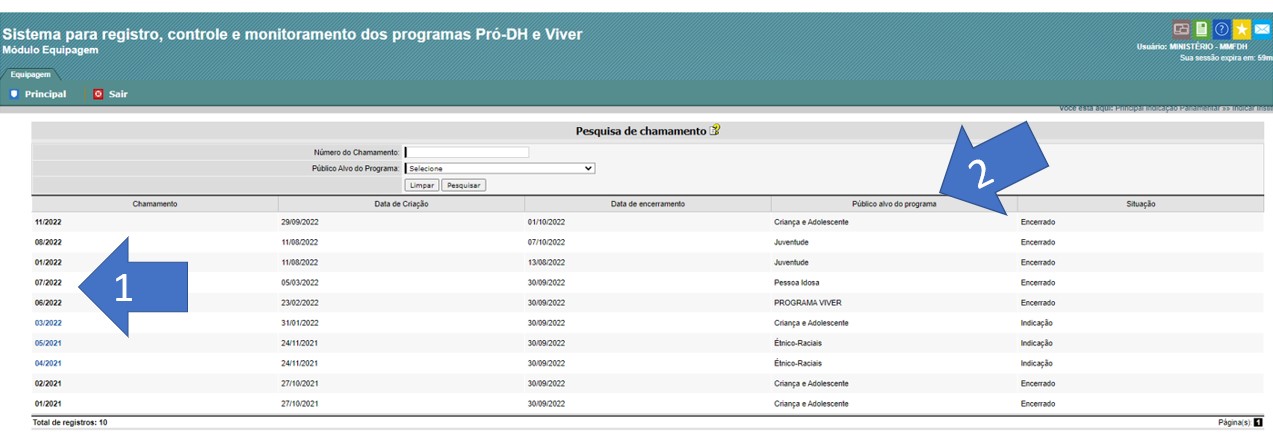Open the Principal menu item

coord(45,94)
